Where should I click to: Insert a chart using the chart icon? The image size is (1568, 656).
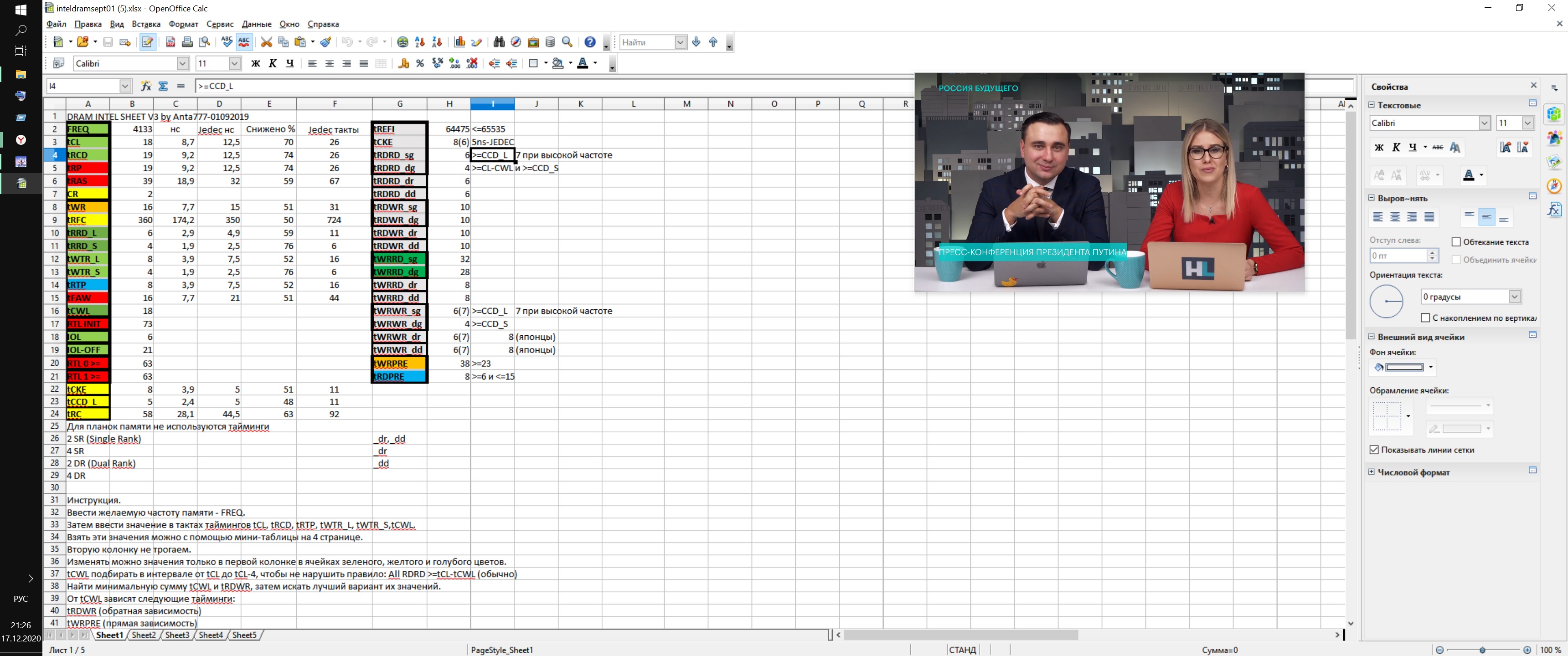459,42
